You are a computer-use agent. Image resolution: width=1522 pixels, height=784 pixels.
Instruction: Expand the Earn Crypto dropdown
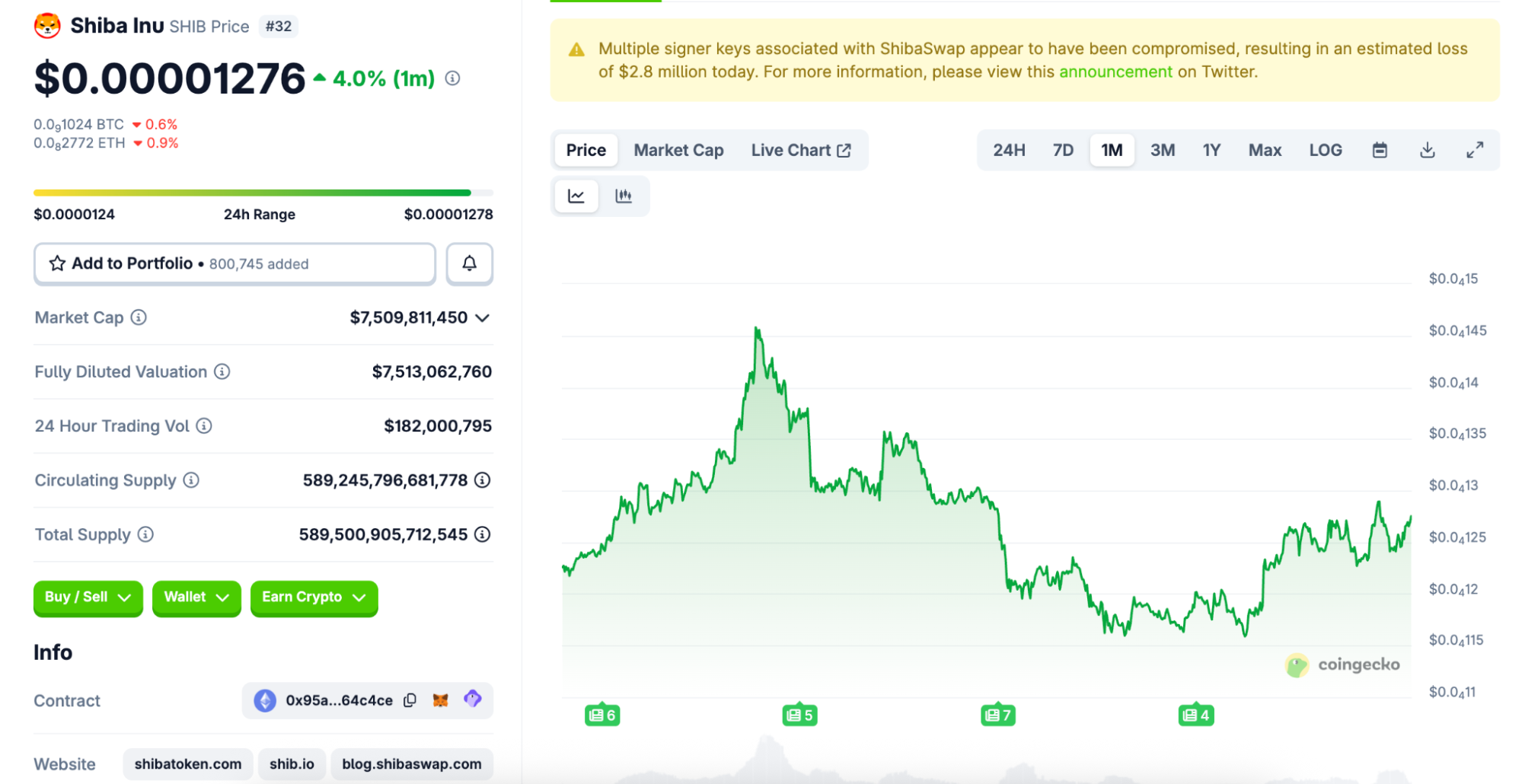tap(314, 598)
